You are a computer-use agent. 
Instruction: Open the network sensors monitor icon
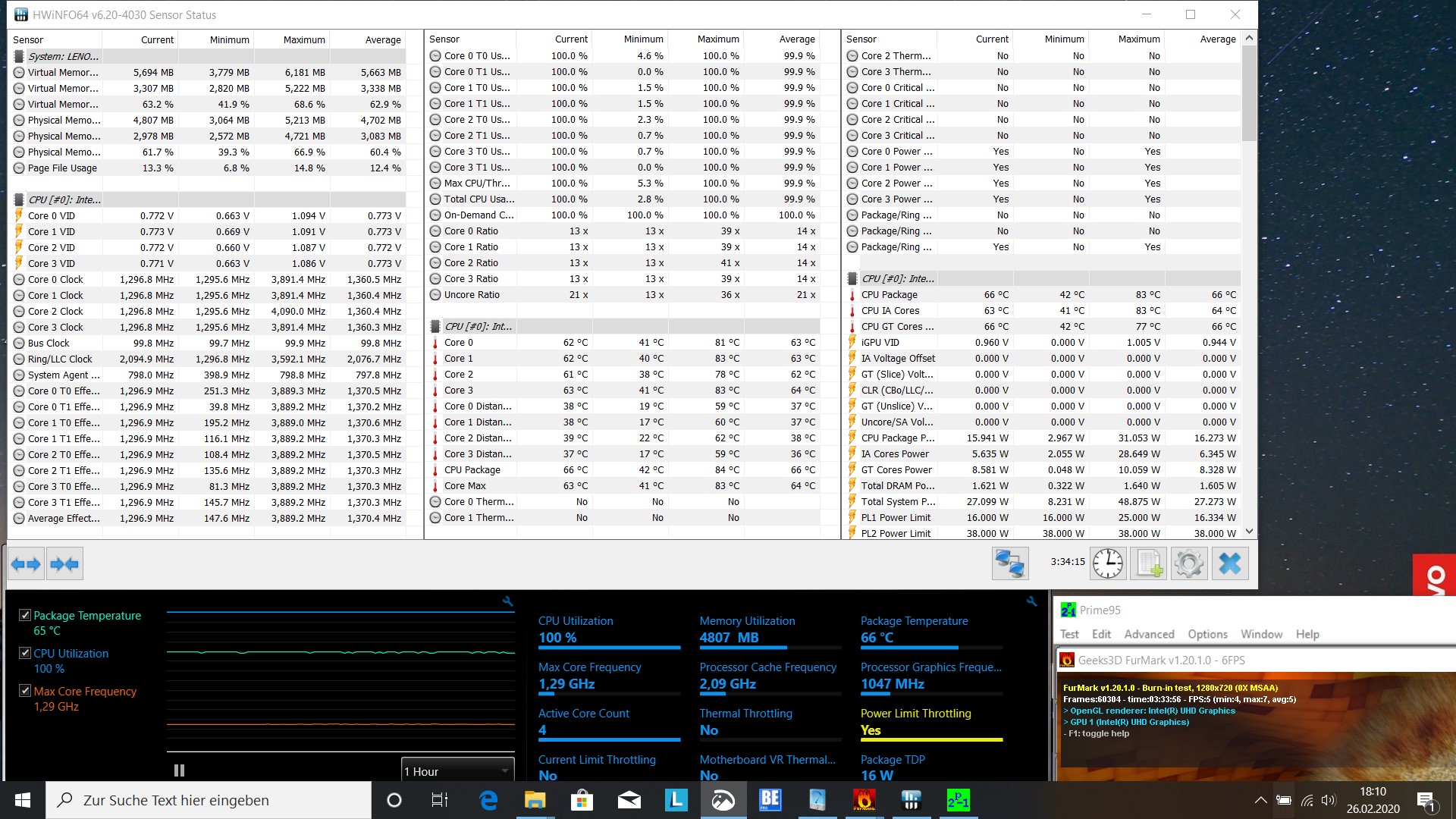[x=1010, y=563]
